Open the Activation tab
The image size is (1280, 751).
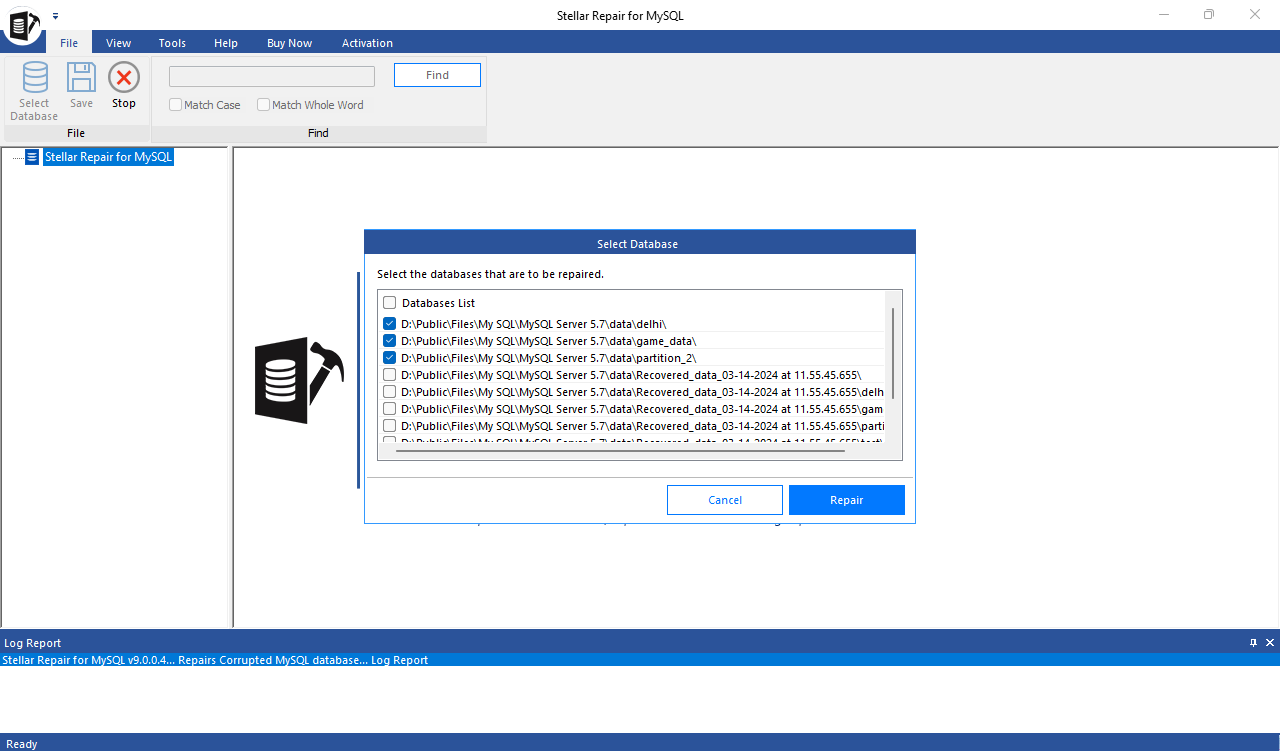[x=367, y=43]
